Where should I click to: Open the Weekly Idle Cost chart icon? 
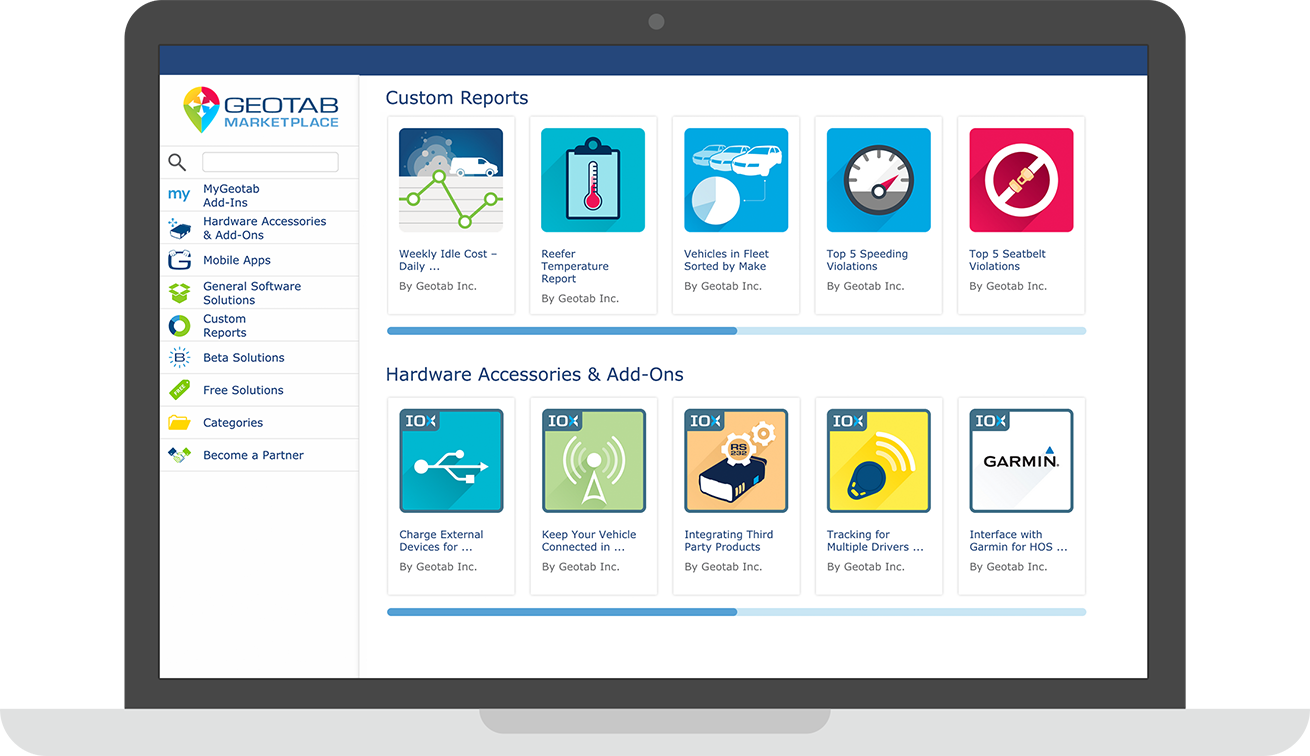[451, 180]
